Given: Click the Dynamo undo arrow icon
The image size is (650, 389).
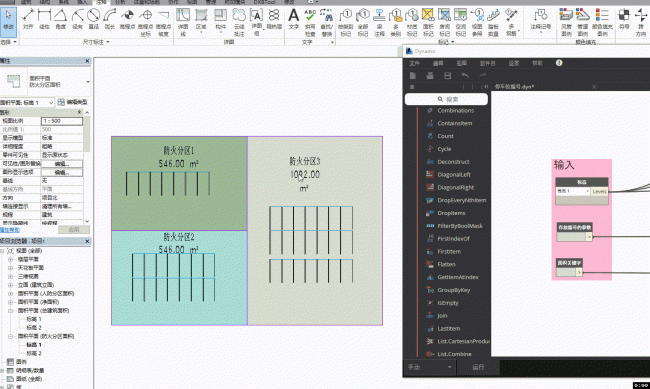Looking at the screenshot, I should (465, 75).
